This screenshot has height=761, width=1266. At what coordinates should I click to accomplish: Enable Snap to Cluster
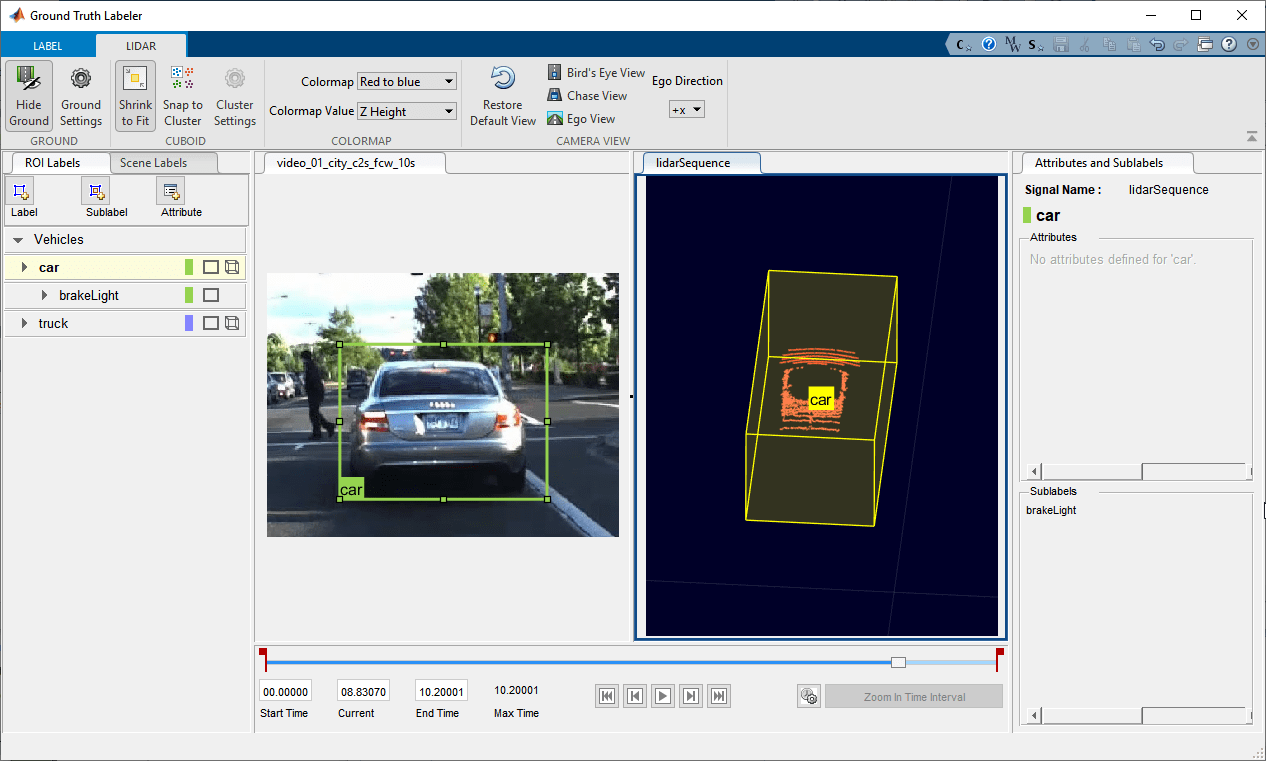183,96
